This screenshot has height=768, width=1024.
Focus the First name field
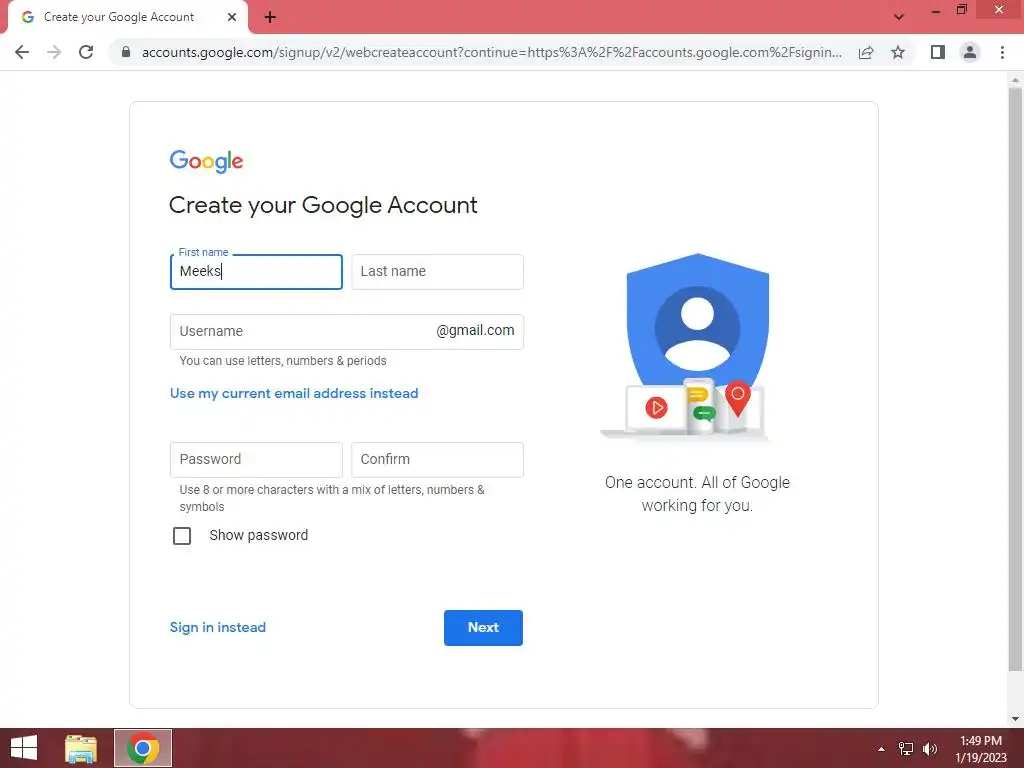point(256,272)
